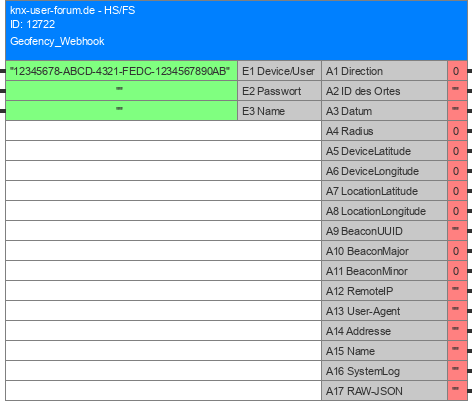
Task: Select the E1 Device/User input value field
Action: coord(121,71)
